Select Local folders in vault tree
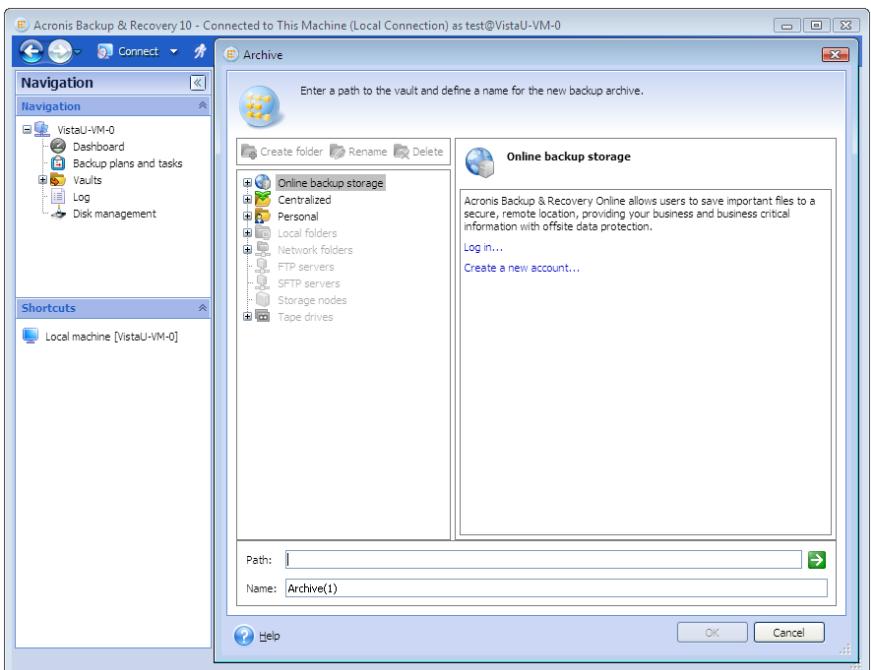This screenshot has width=871, height=670. tap(307, 233)
